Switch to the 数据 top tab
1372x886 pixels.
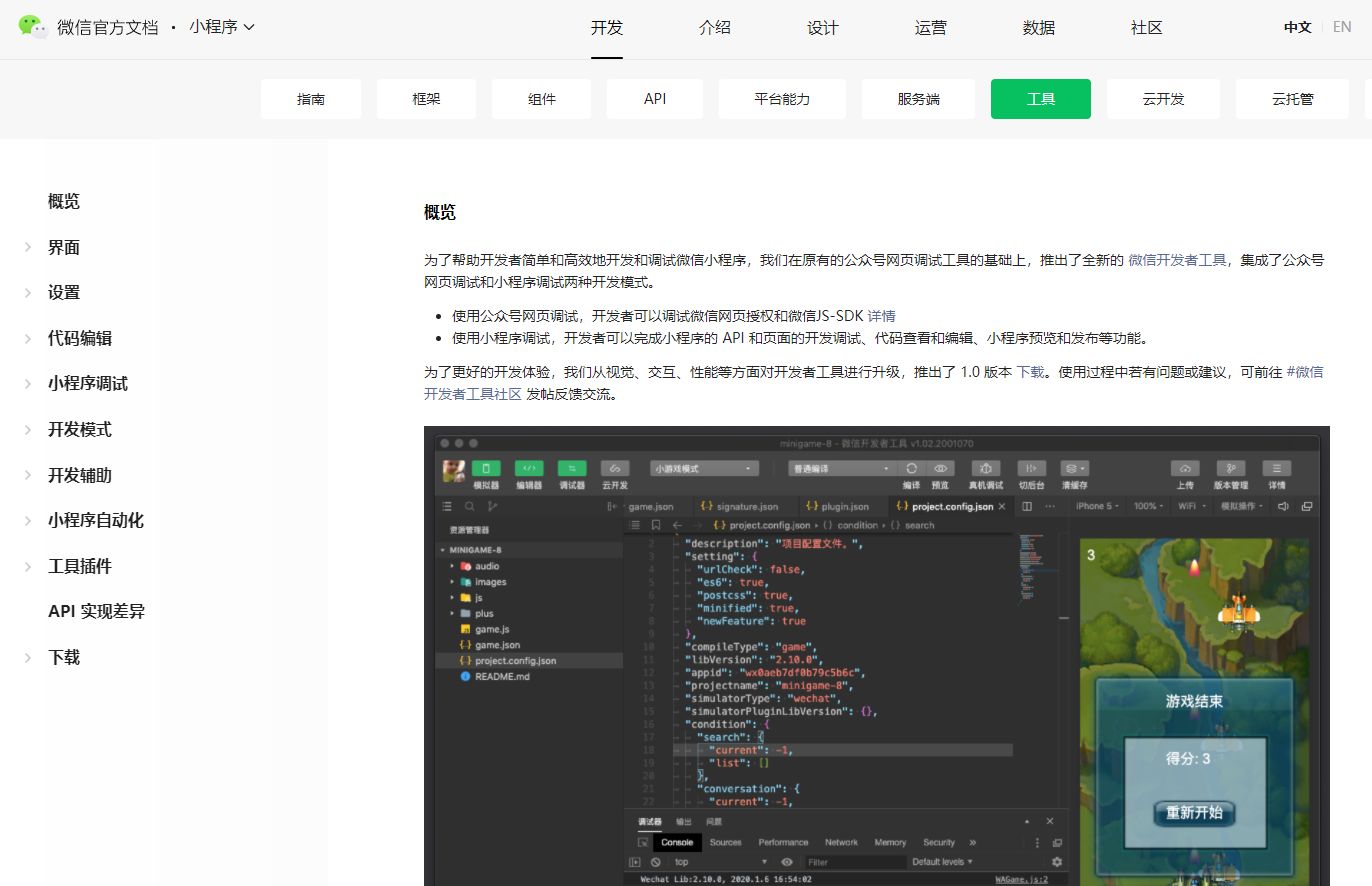(x=1038, y=28)
